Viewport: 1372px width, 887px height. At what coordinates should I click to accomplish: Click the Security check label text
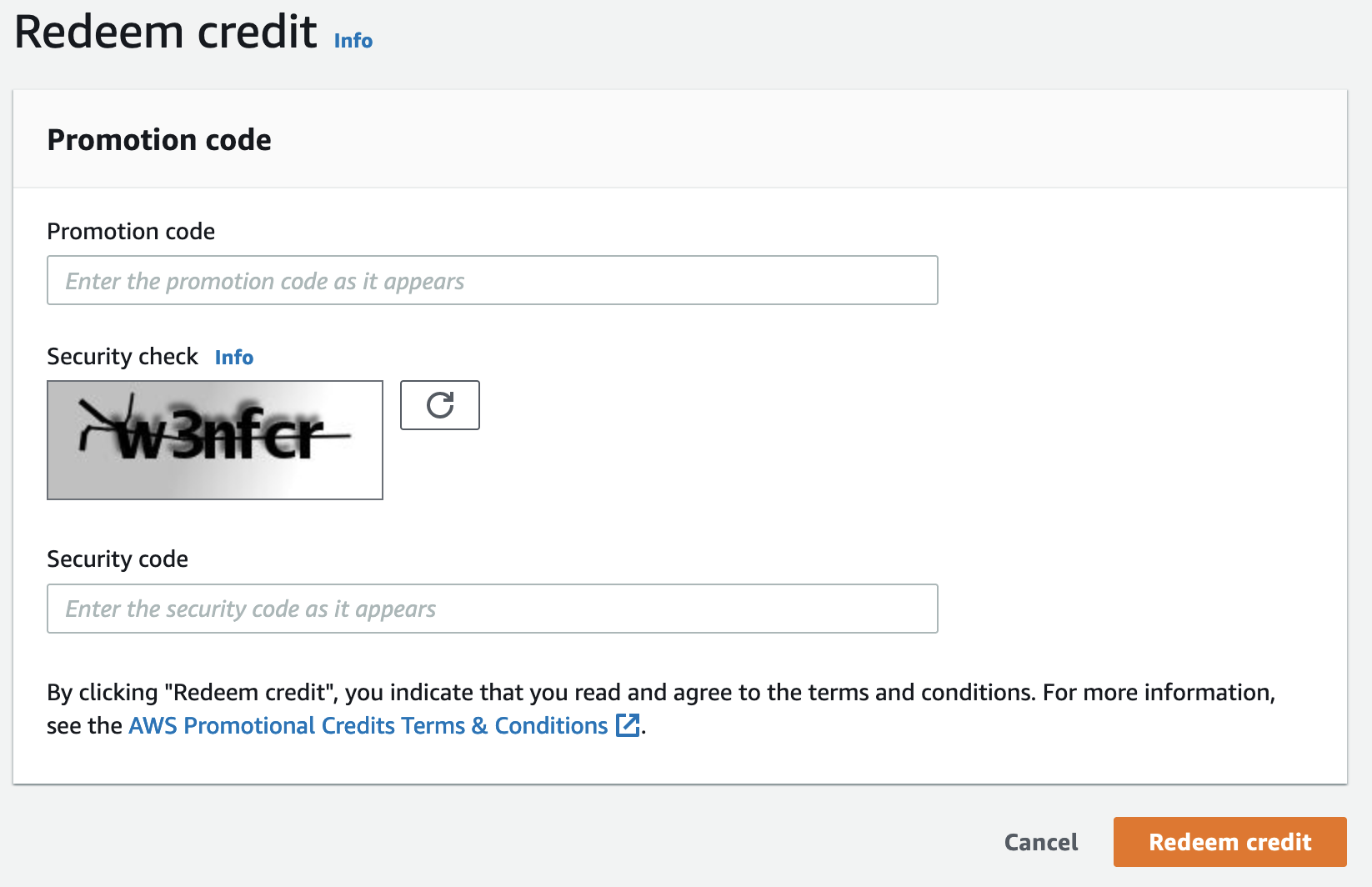(x=123, y=357)
